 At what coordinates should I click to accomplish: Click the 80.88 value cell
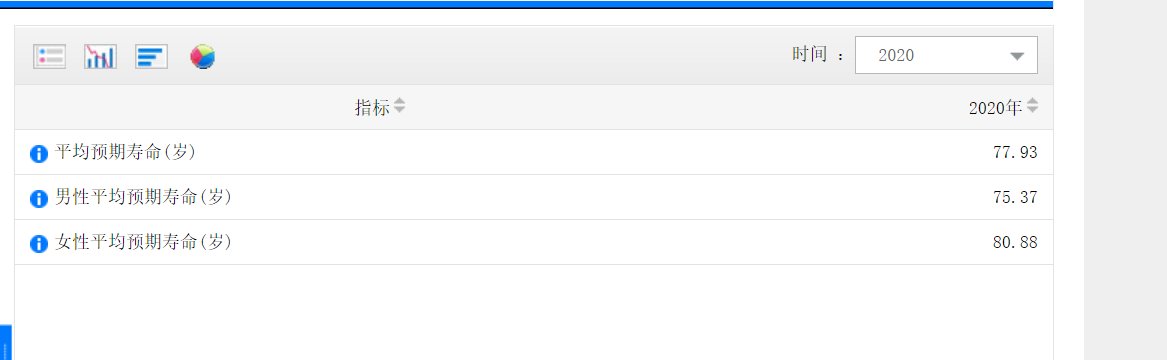(1014, 242)
